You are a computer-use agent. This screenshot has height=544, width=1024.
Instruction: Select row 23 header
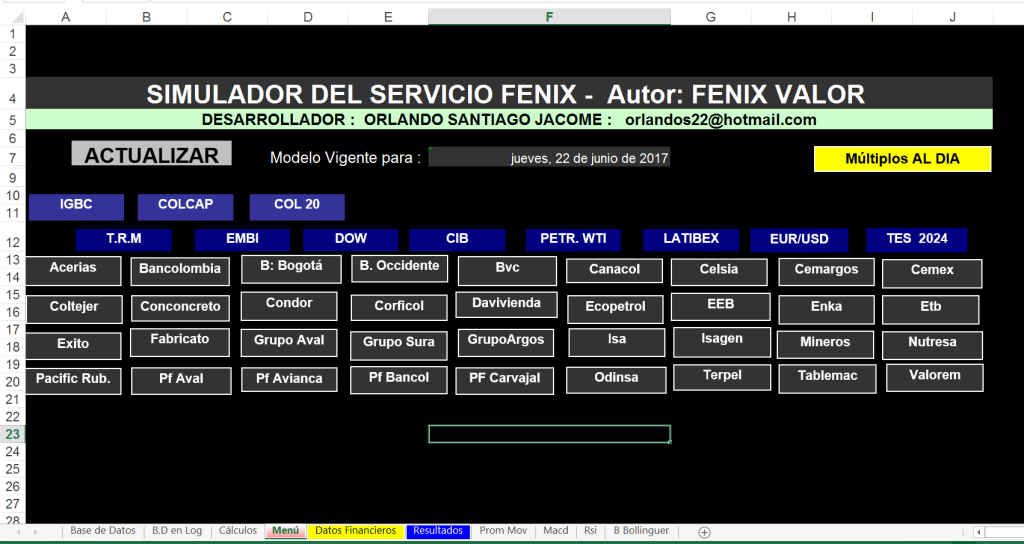[x=12, y=434]
